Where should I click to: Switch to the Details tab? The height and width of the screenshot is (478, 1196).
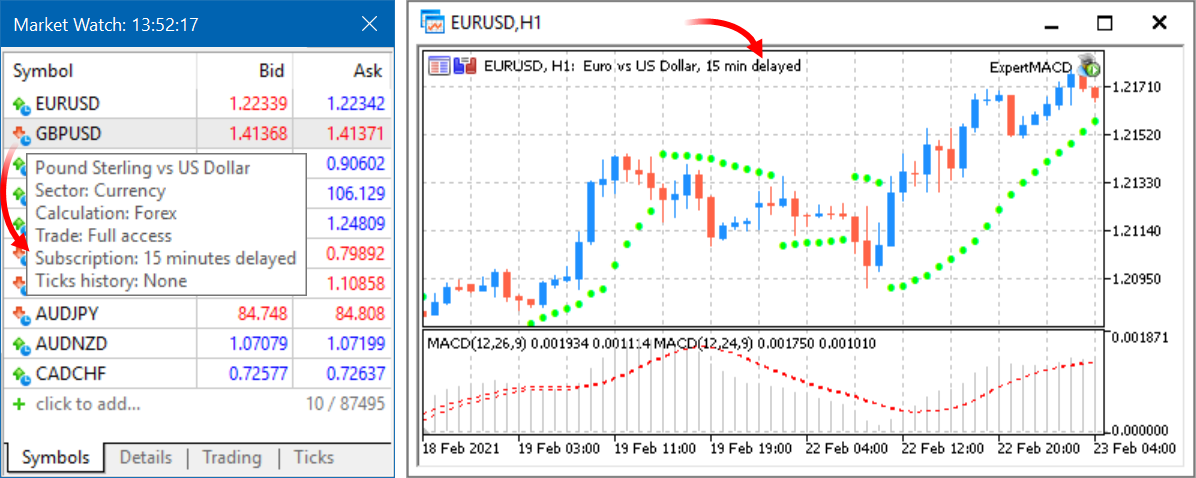tap(145, 457)
